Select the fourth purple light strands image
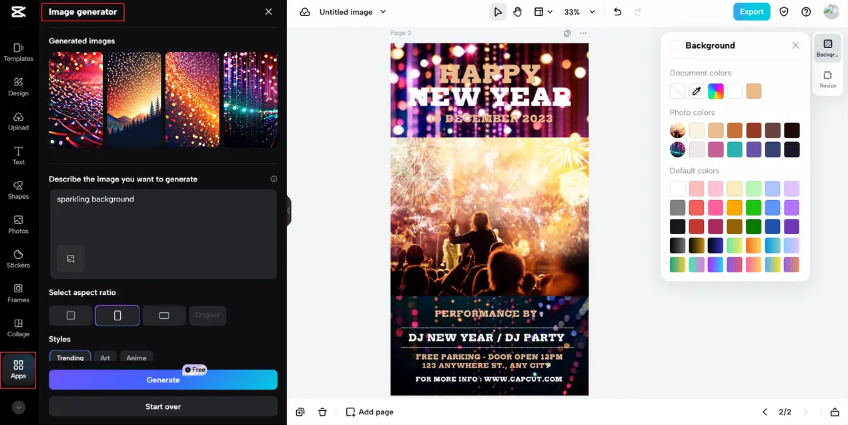848x425 pixels. tap(251, 99)
